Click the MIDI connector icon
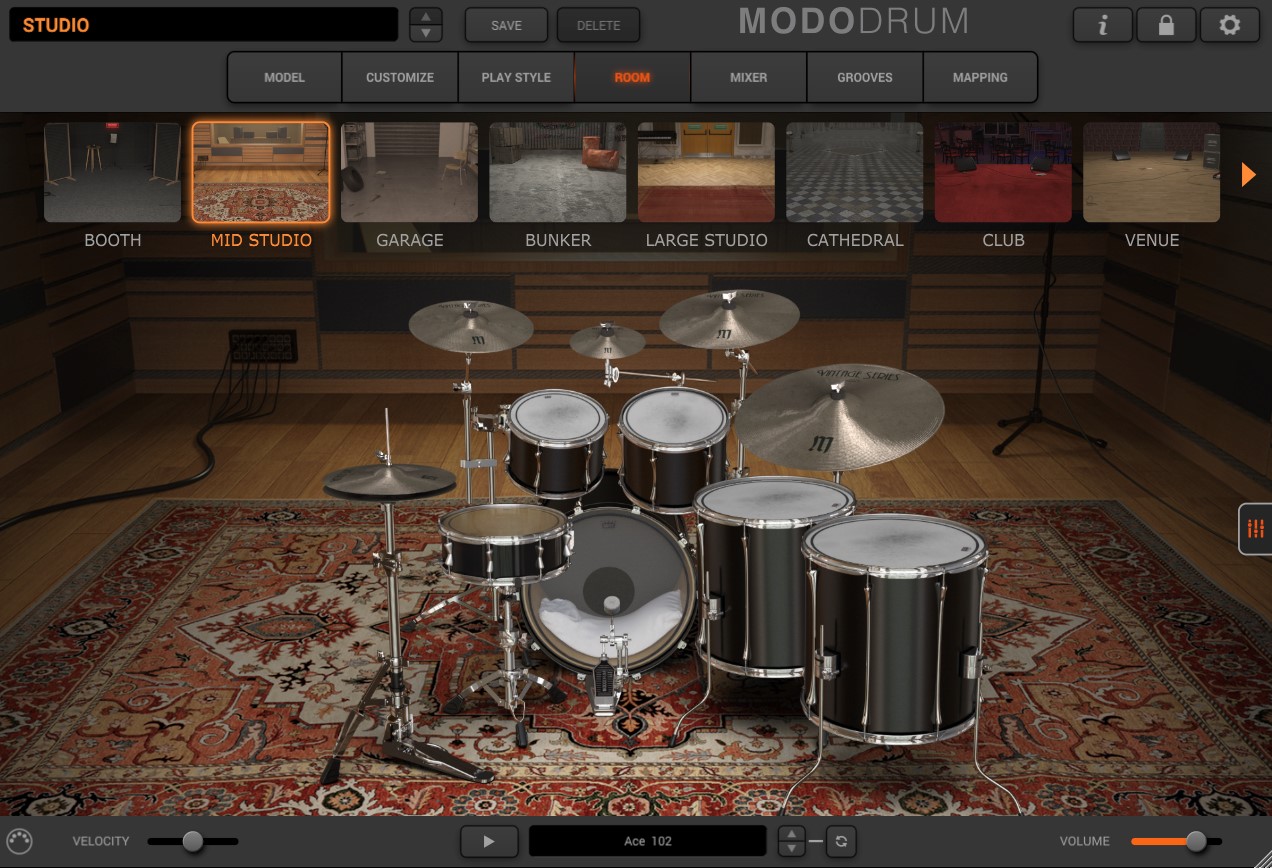 19,841
